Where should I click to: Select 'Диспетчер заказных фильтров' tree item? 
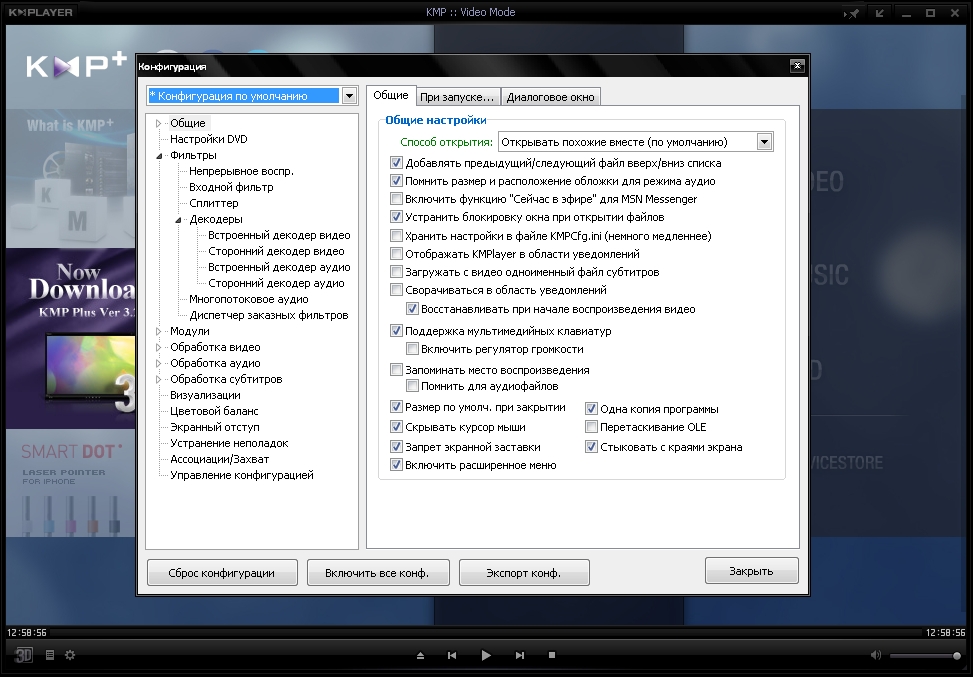click(269, 315)
